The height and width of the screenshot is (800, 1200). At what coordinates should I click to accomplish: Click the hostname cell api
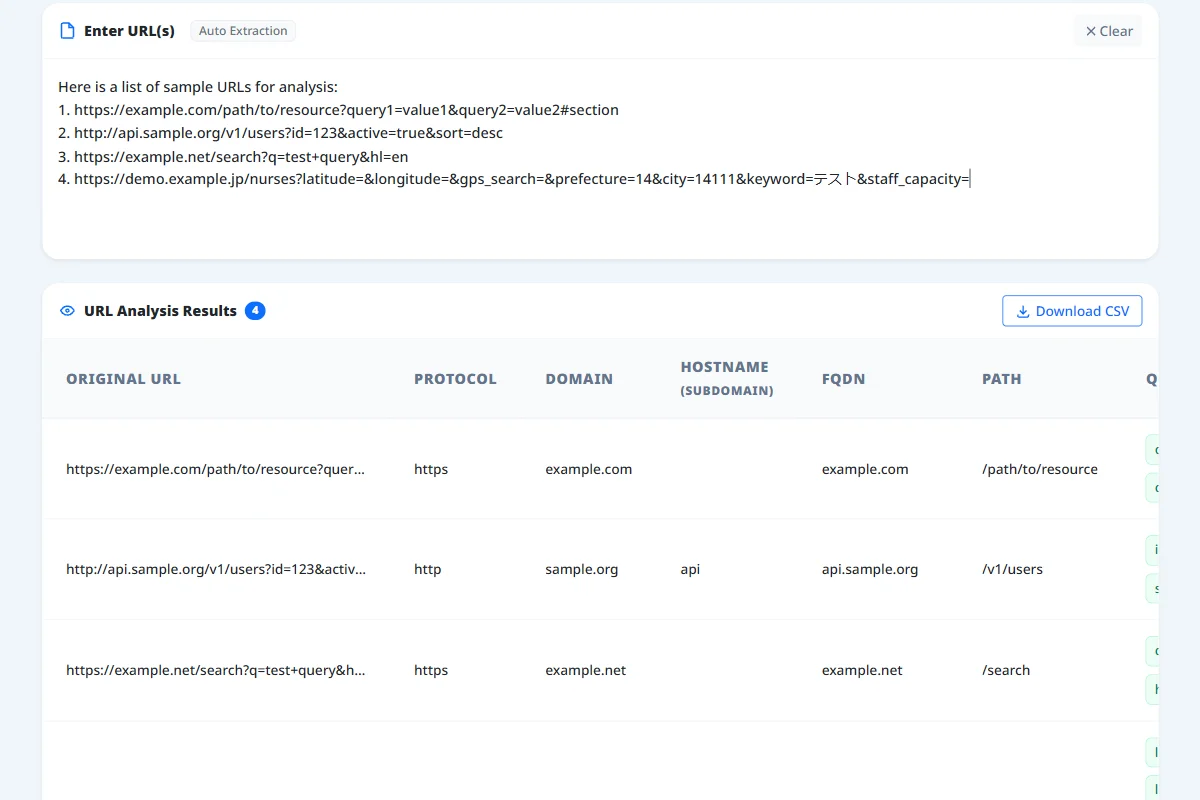690,569
